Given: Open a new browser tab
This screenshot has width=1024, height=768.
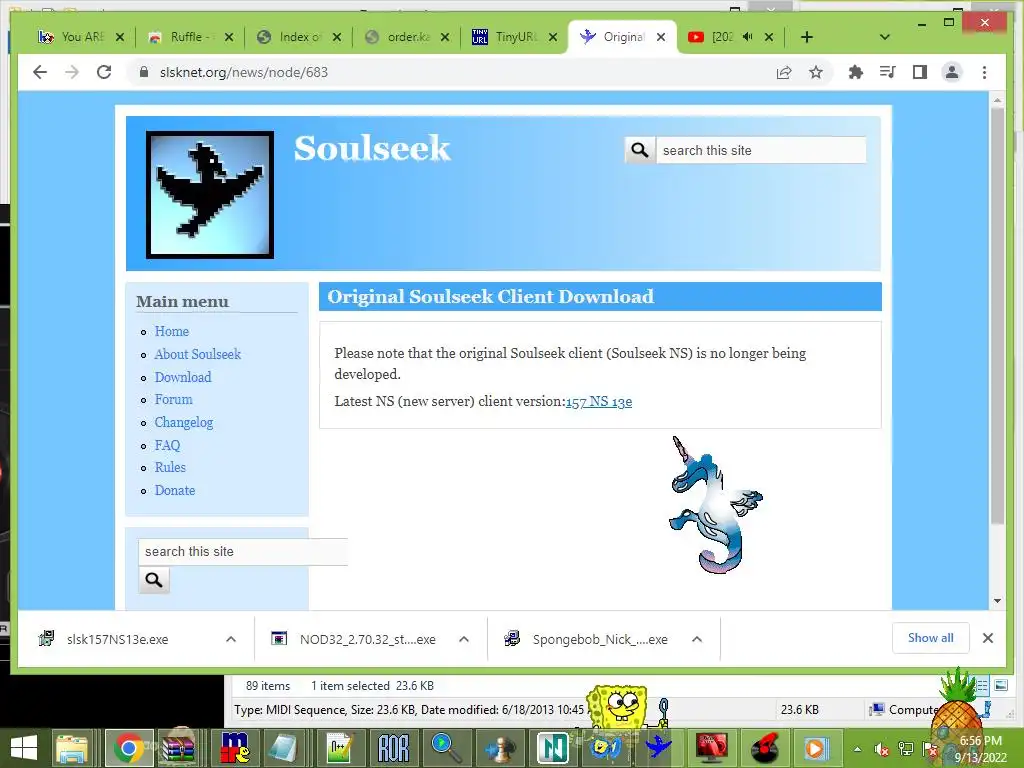Looking at the screenshot, I should tap(807, 37).
